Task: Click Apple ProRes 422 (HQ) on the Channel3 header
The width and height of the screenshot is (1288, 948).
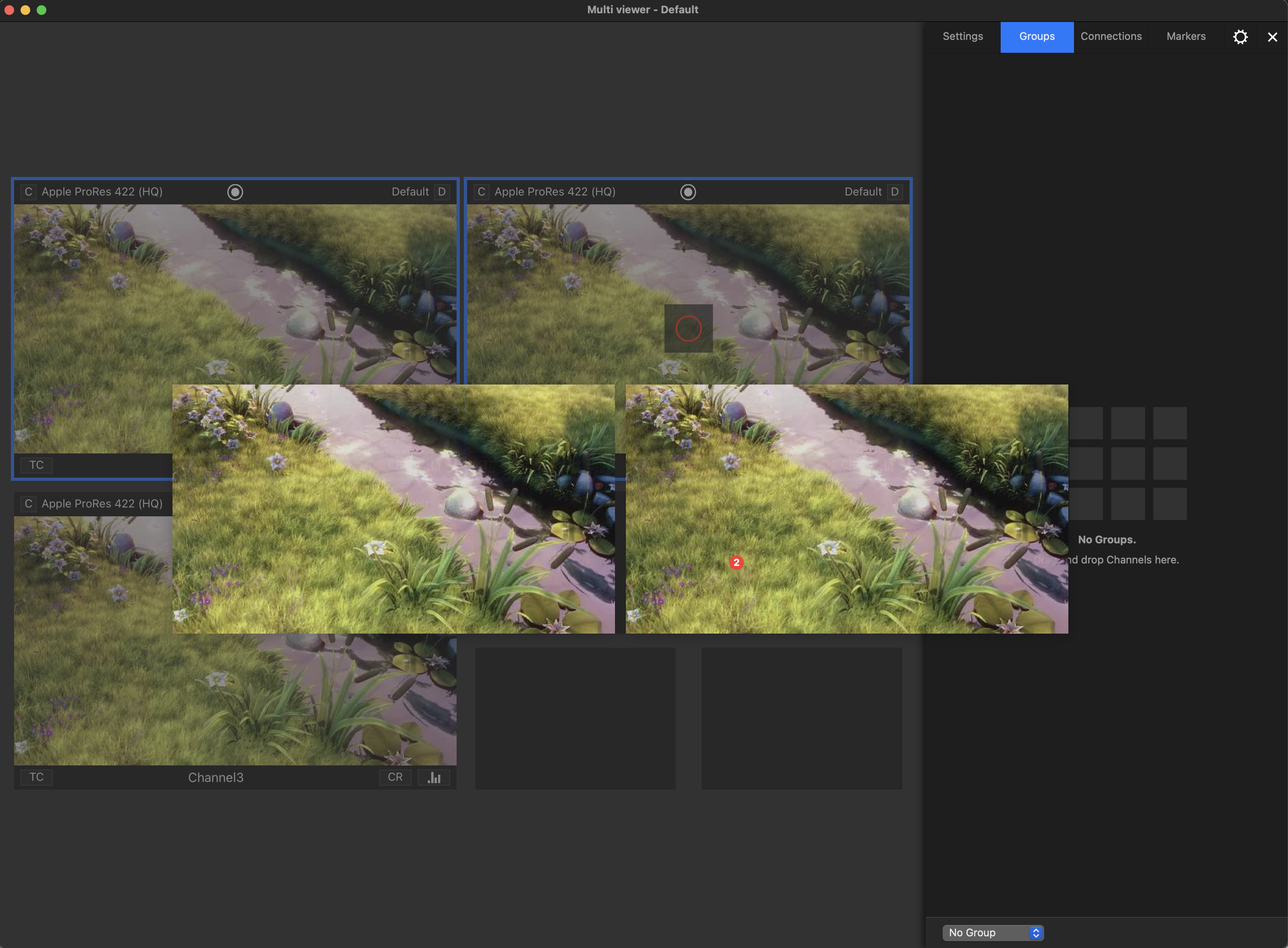Action: tap(102, 503)
